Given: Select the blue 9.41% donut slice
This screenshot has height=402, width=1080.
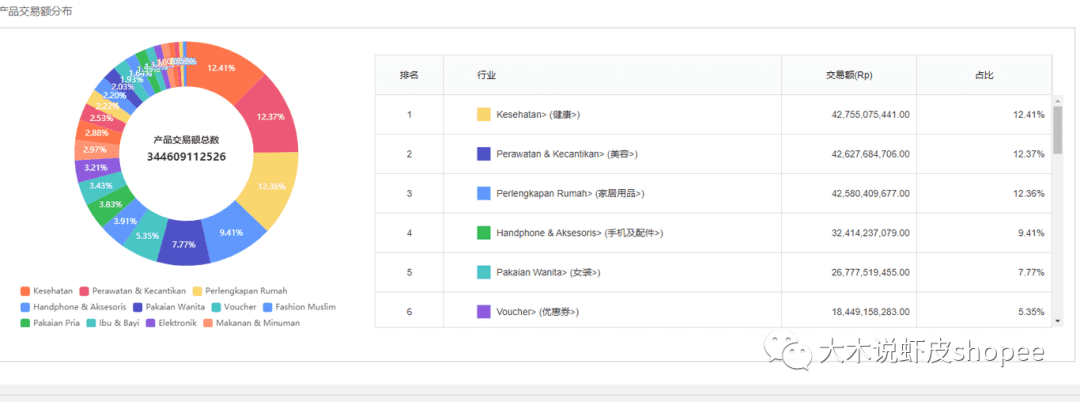Looking at the screenshot, I should [231, 233].
